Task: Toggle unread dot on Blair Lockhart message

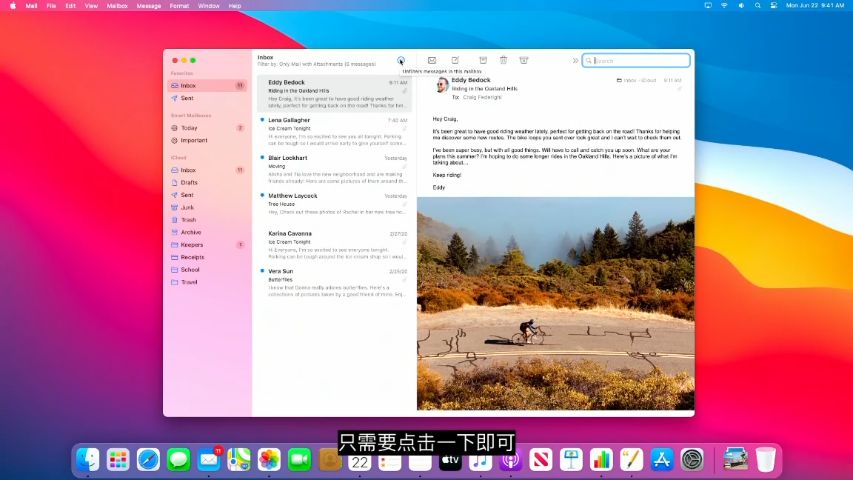Action: 262,157
